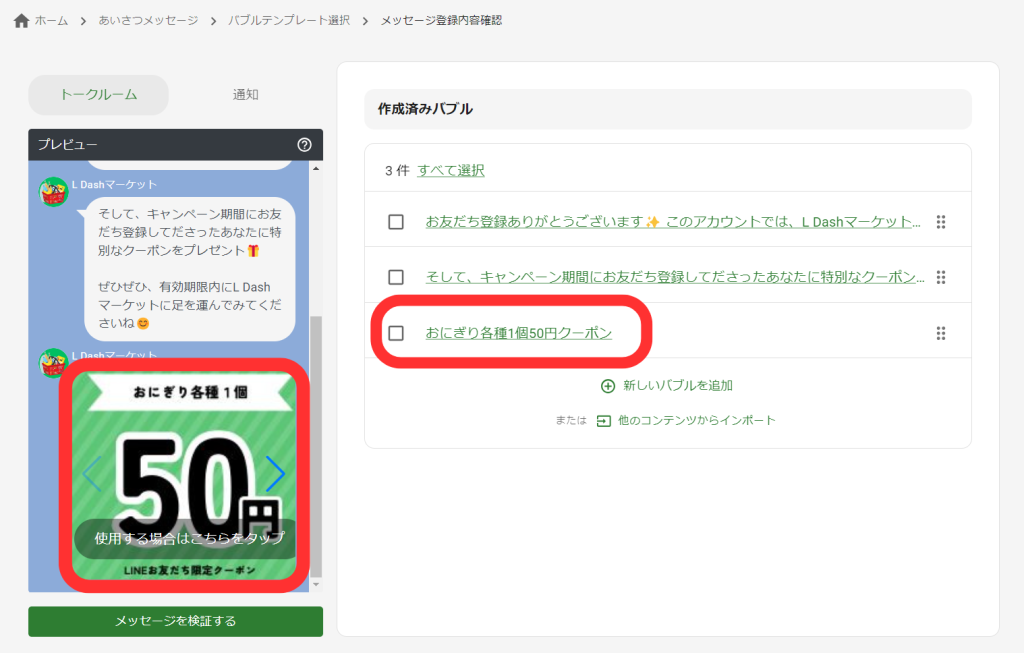Click the plus icon to add a new bubble
The height and width of the screenshot is (653, 1024).
[x=608, y=386]
